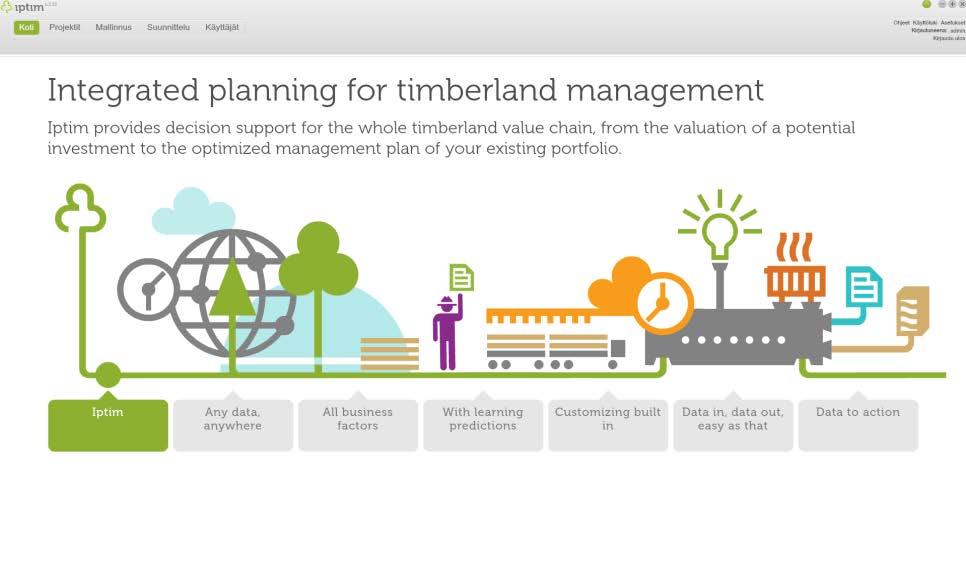The image size is (966, 581).
Task: Click the green status indicator icon
Action: pyautogui.click(x=927, y=4)
